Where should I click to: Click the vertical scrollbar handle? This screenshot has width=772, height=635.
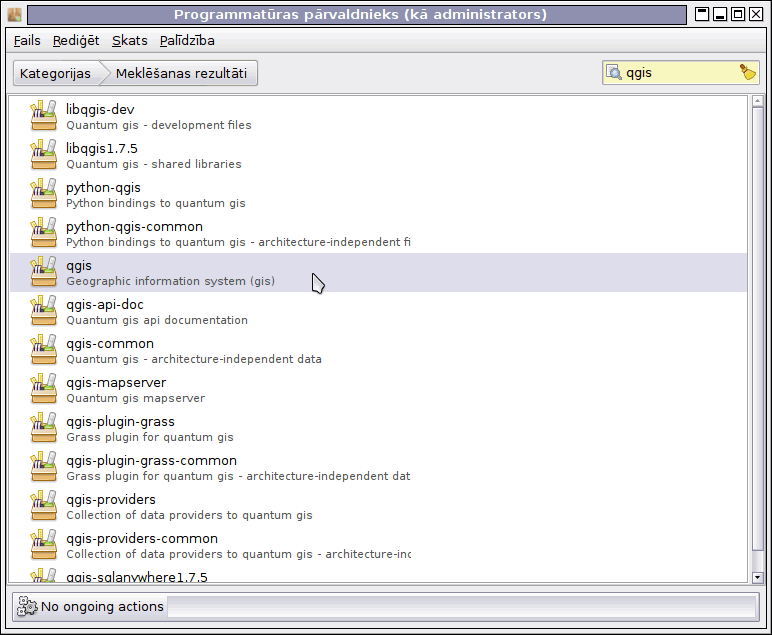pyautogui.click(x=757, y=329)
